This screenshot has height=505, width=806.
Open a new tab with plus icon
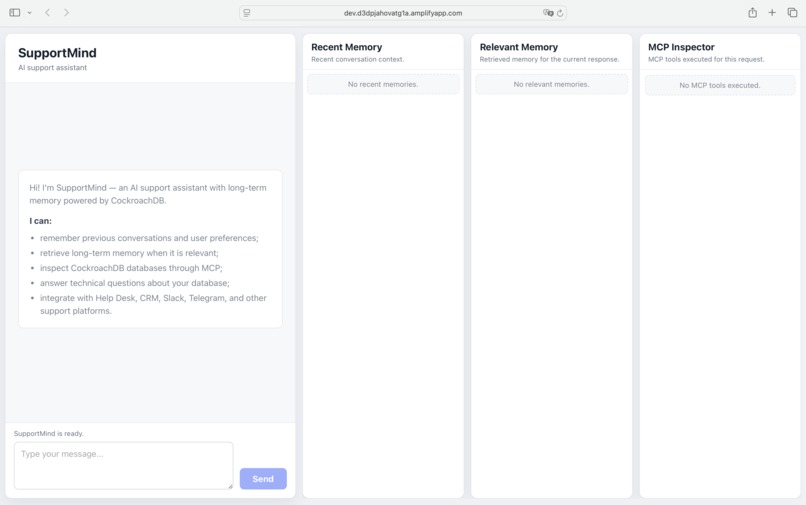772,12
